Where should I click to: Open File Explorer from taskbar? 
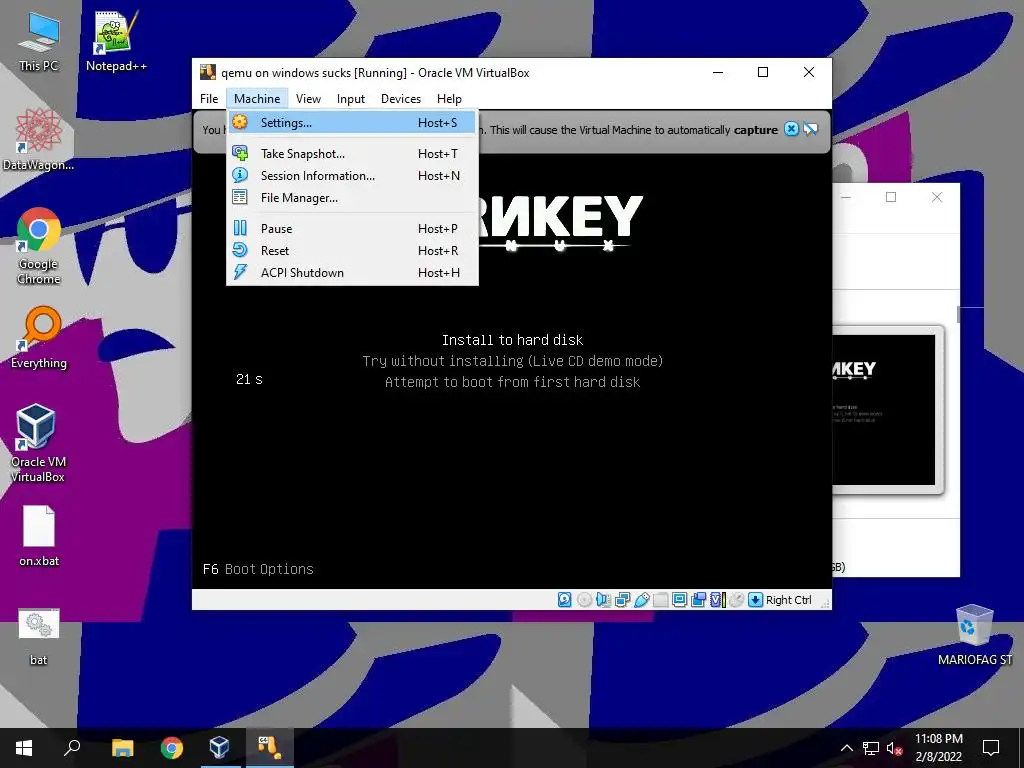point(122,748)
